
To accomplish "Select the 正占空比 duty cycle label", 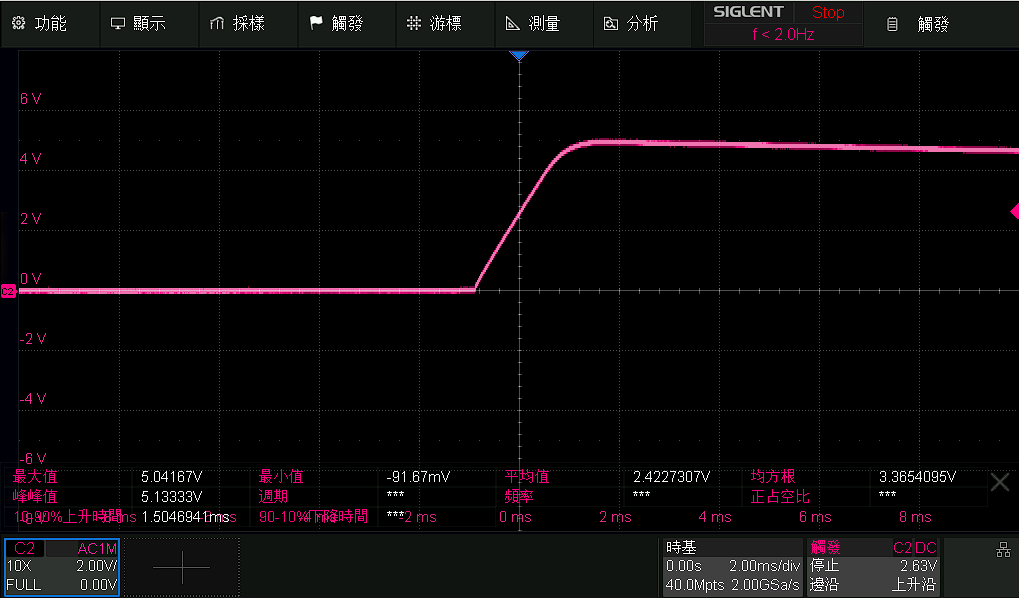I will point(780,497).
